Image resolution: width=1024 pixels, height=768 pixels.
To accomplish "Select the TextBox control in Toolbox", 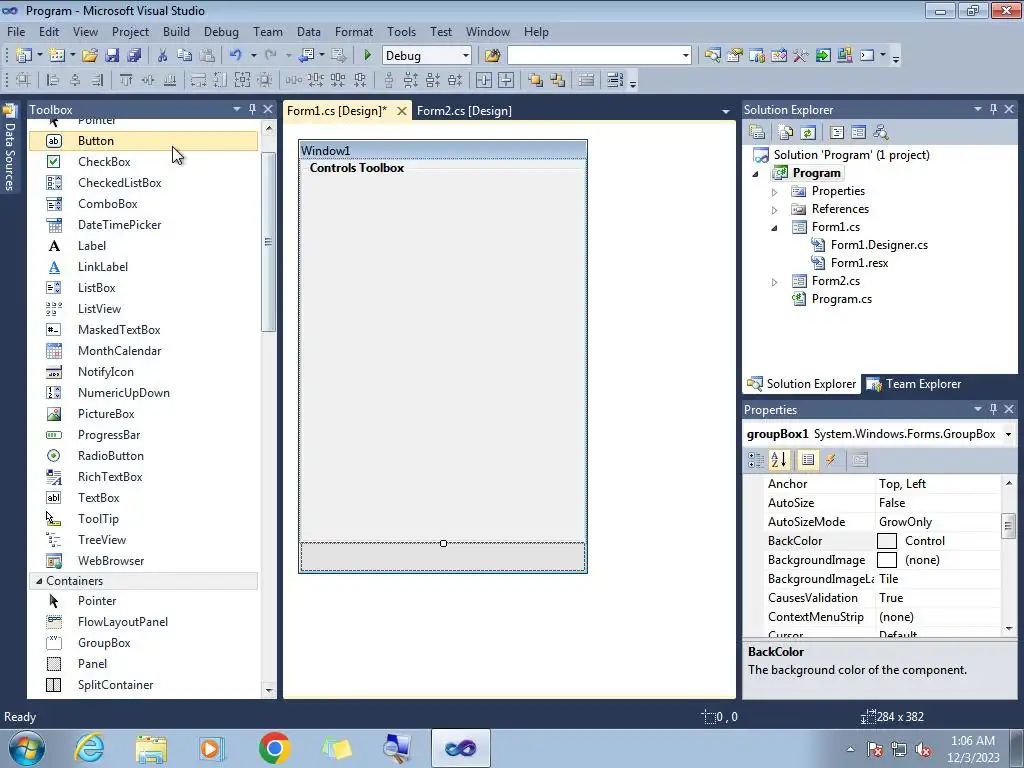I will tap(144, 498).
